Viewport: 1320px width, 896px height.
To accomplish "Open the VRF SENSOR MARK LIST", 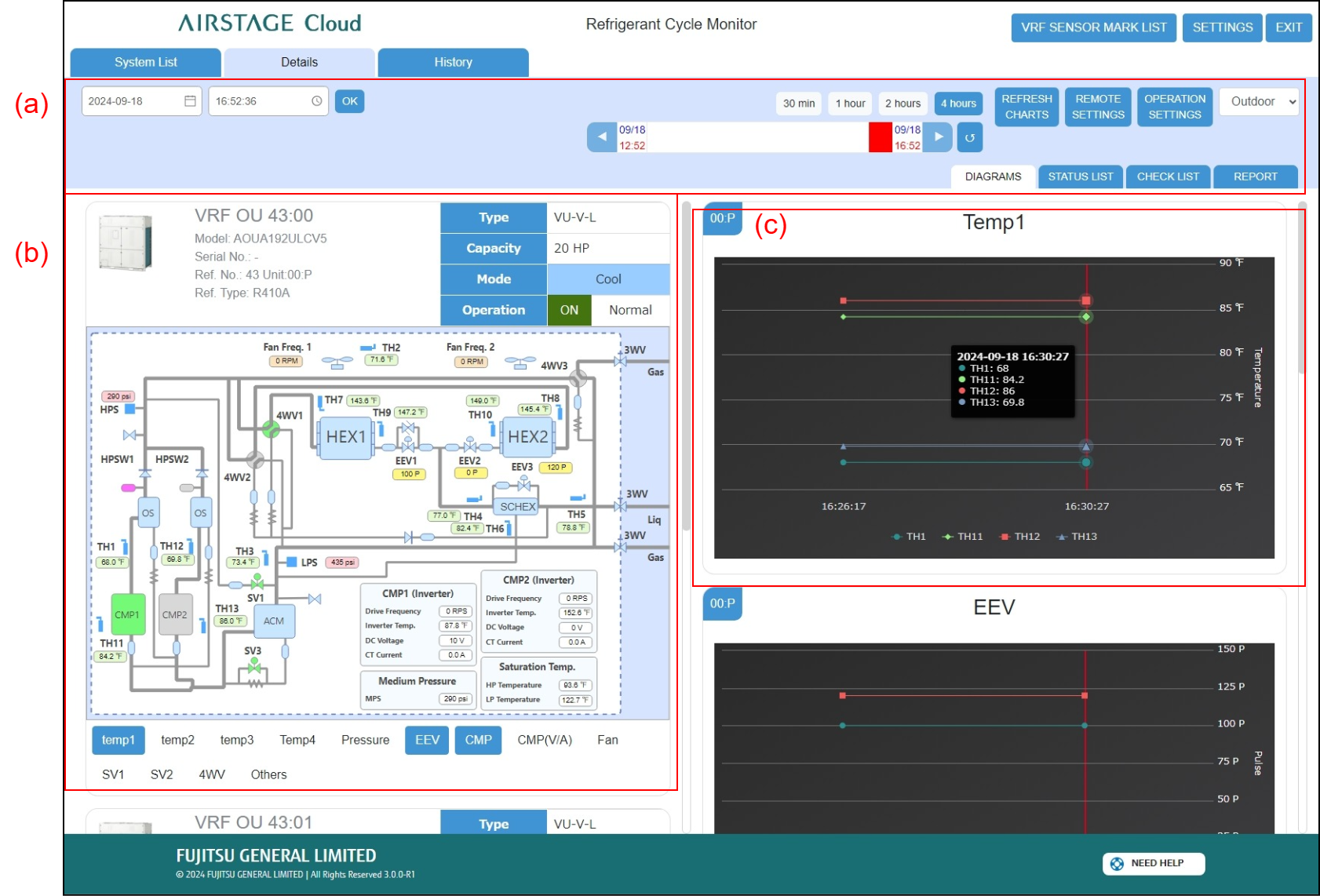I will point(1093,27).
